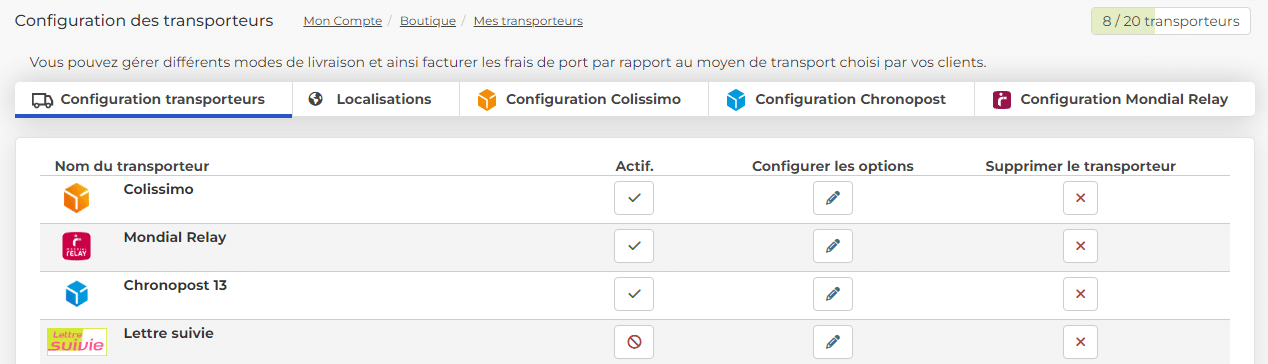Viewport: 1268px width, 364px height.
Task: Enable the disabled Lettre suivie carrier
Action: point(634,342)
